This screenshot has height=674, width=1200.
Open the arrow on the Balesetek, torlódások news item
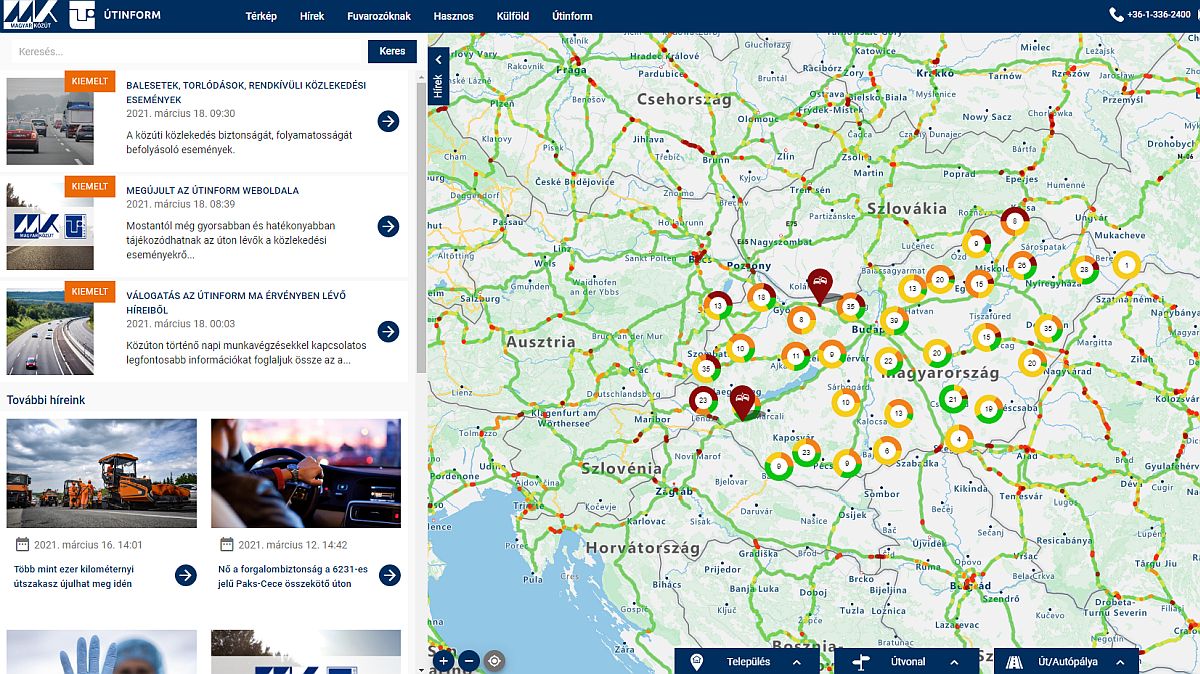coord(387,121)
